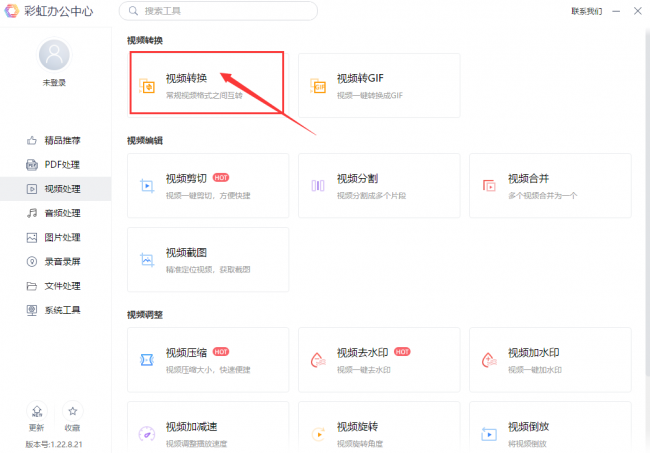
Task: Open the 文件处理 menu item
Action: [56, 286]
